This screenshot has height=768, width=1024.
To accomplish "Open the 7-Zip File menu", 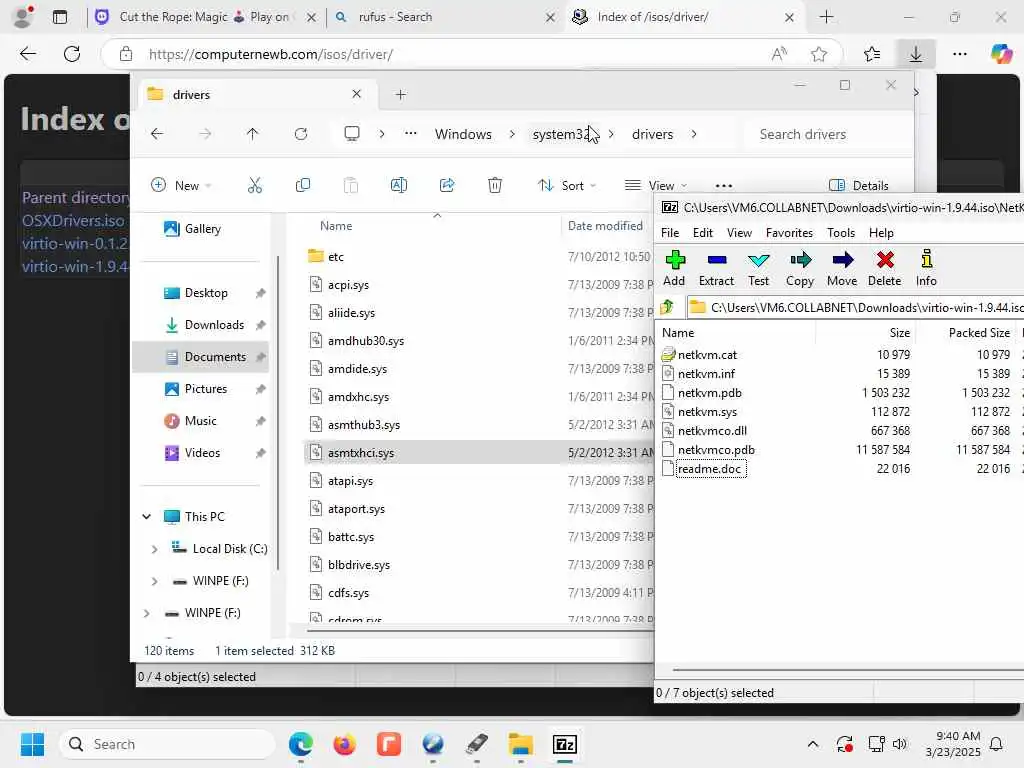I will (669, 232).
